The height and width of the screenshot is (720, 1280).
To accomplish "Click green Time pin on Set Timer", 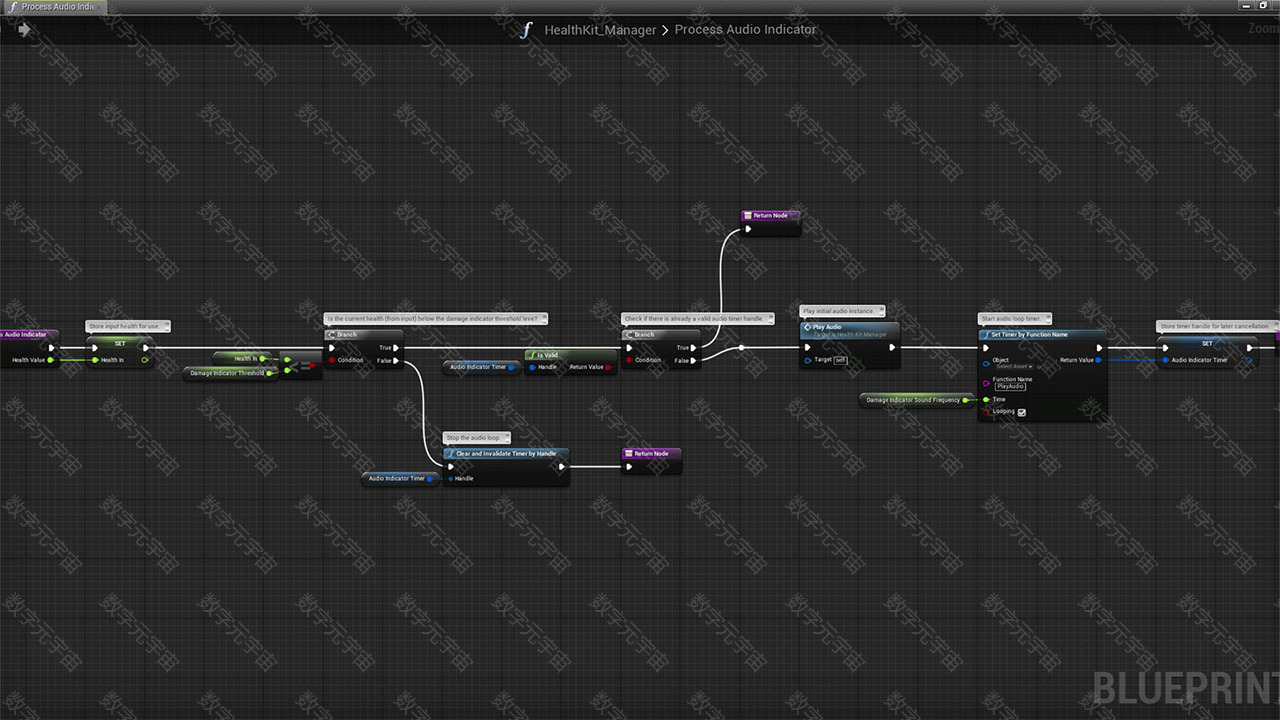I will tap(986, 400).
